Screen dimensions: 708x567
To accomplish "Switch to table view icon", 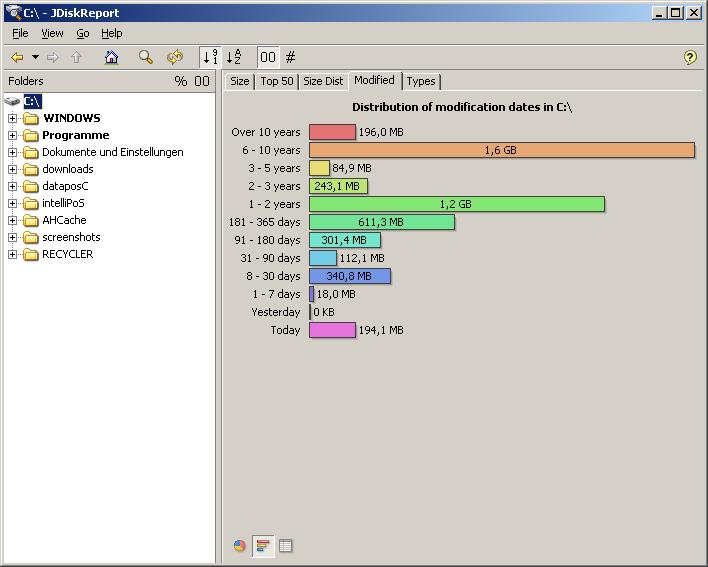I will (x=285, y=546).
